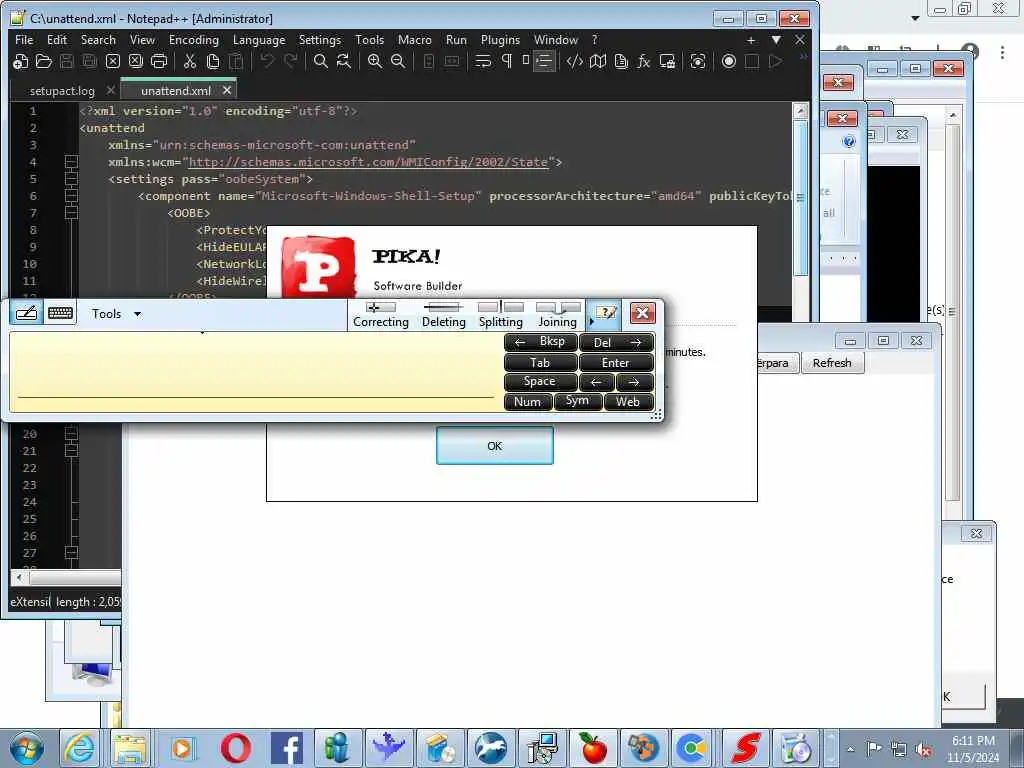Open the Language menu
This screenshot has height=768, width=1024.
click(259, 40)
